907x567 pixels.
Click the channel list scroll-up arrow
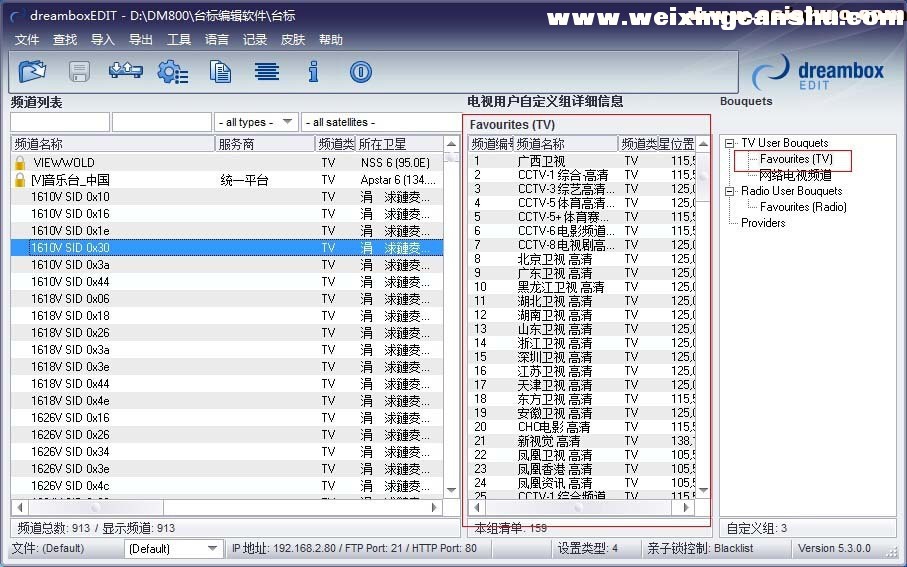tap(451, 144)
